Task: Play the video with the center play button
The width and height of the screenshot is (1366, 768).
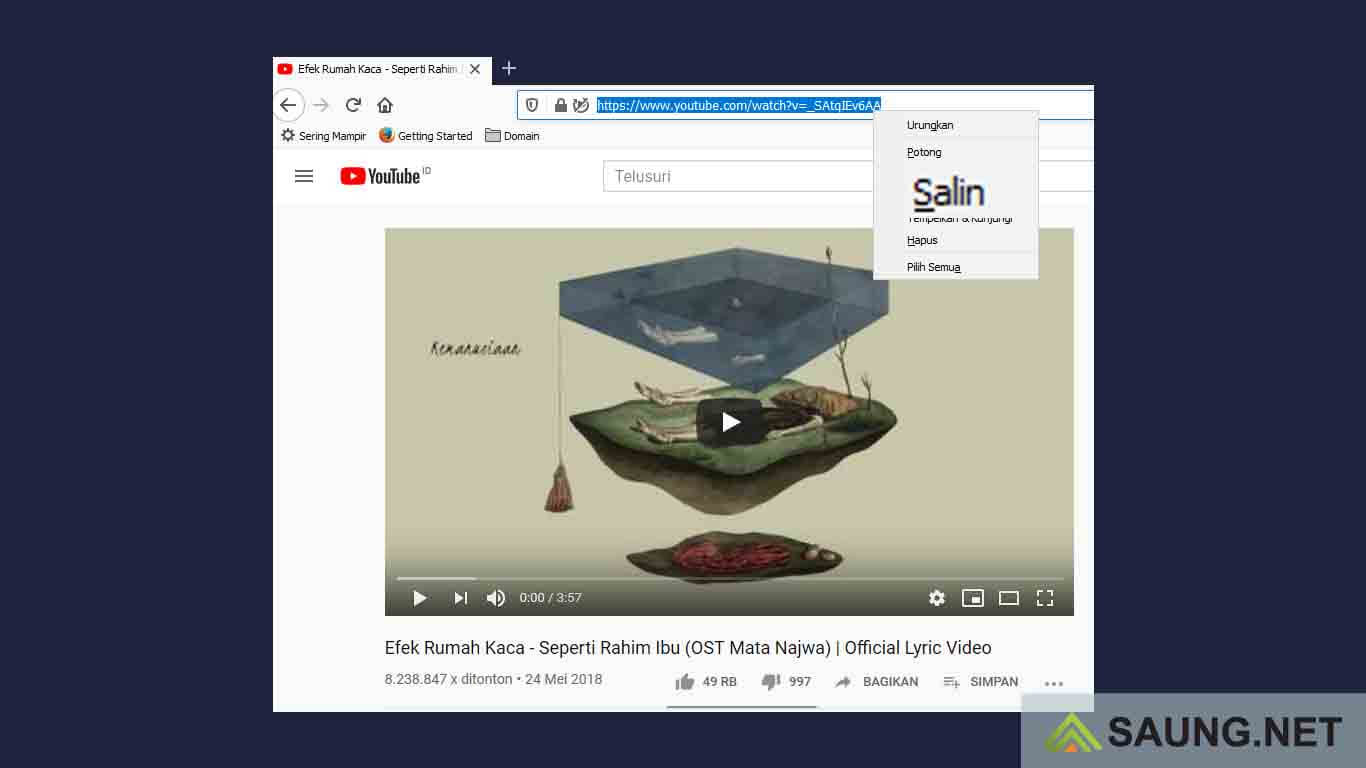Action: pos(730,422)
